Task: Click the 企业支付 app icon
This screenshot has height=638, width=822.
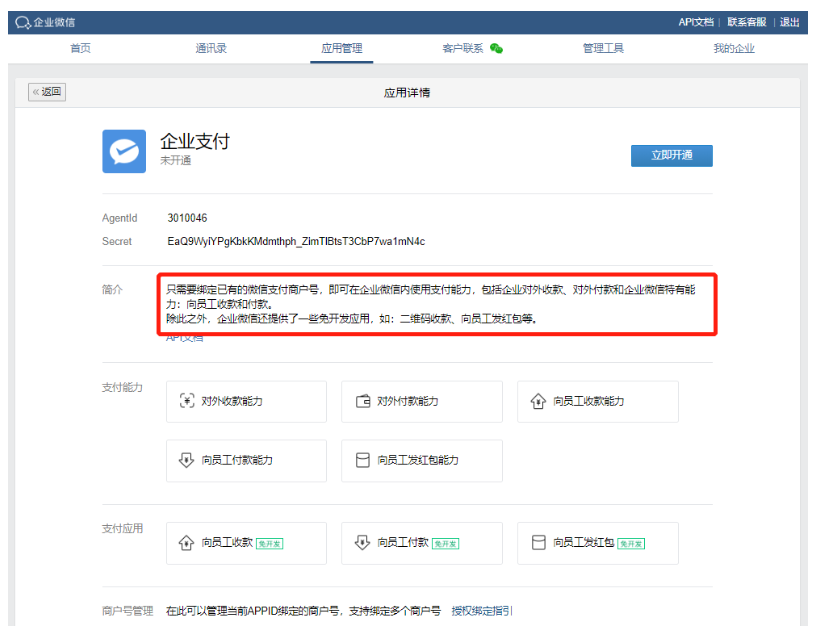Action: click(124, 151)
